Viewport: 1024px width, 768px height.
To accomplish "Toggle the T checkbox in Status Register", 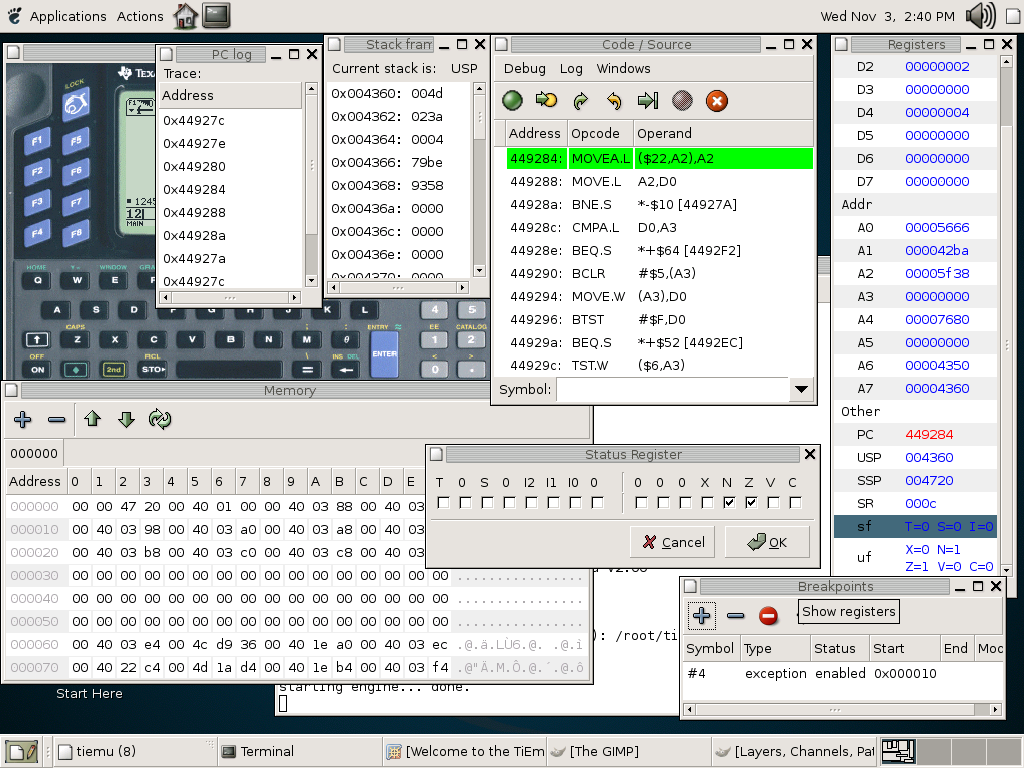I will (x=443, y=503).
